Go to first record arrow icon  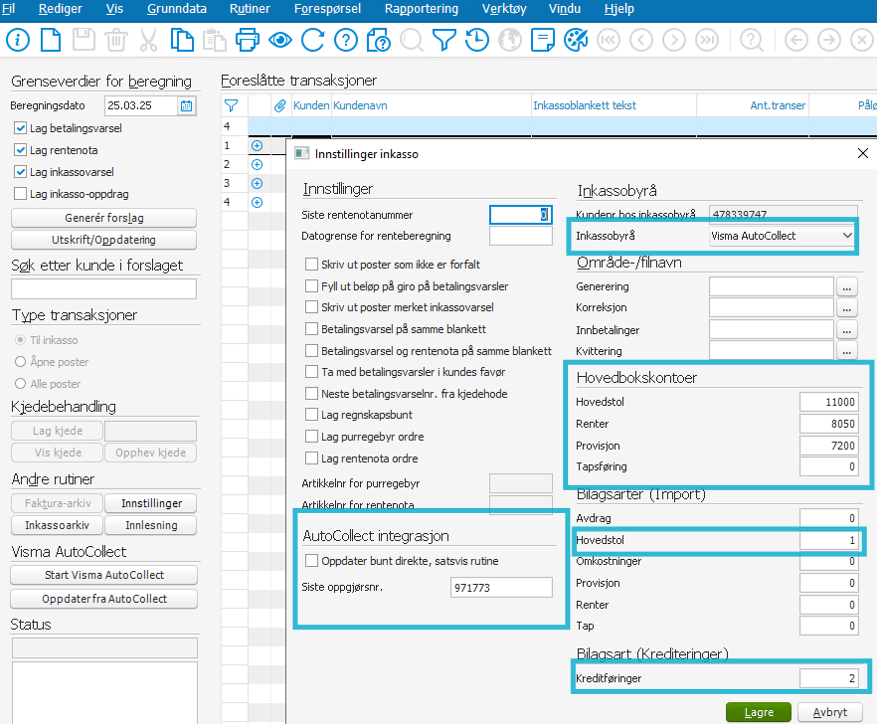(x=609, y=40)
